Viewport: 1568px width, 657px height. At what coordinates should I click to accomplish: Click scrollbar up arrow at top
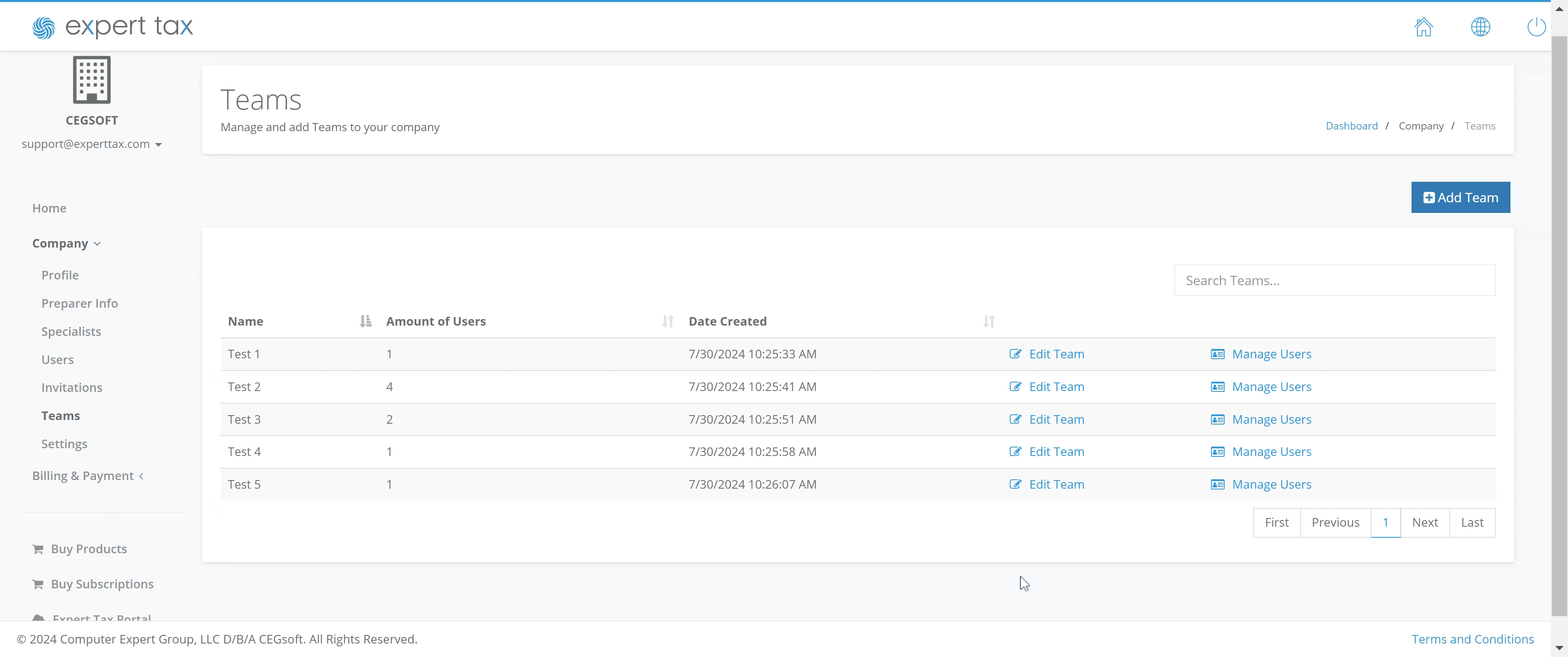click(1559, 9)
